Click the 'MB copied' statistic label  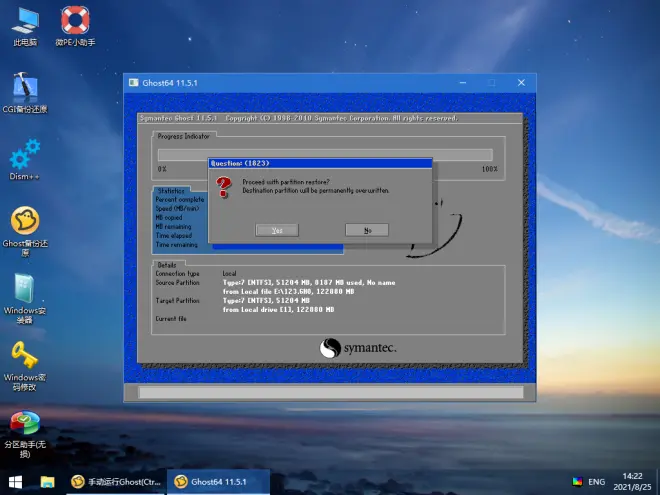coord(169,218)
